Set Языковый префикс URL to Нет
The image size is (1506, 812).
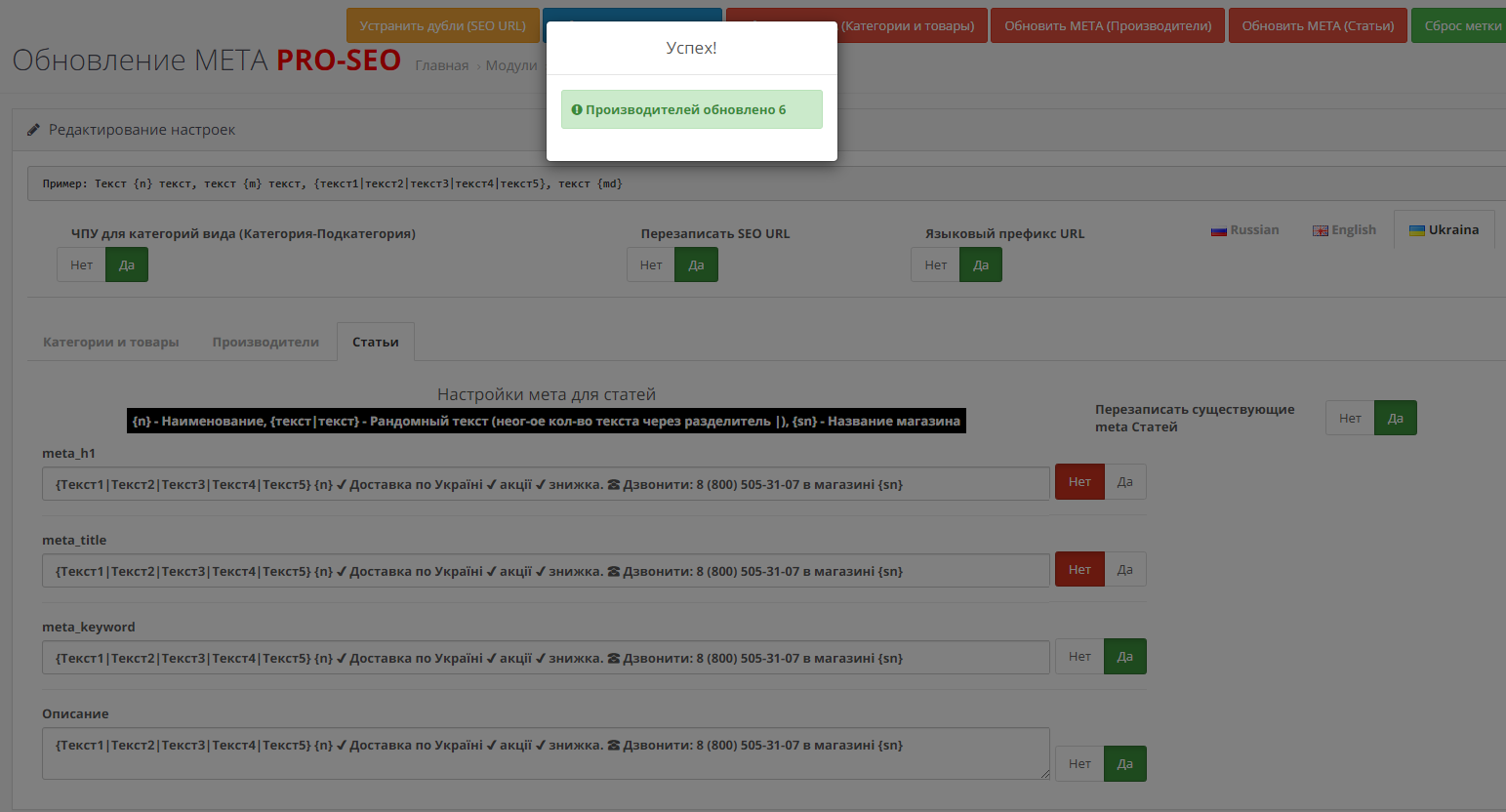[935, 265]
